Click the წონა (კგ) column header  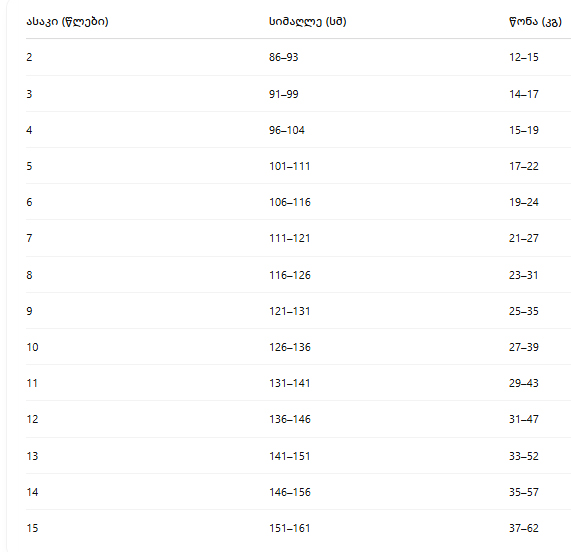click(535, 22)
